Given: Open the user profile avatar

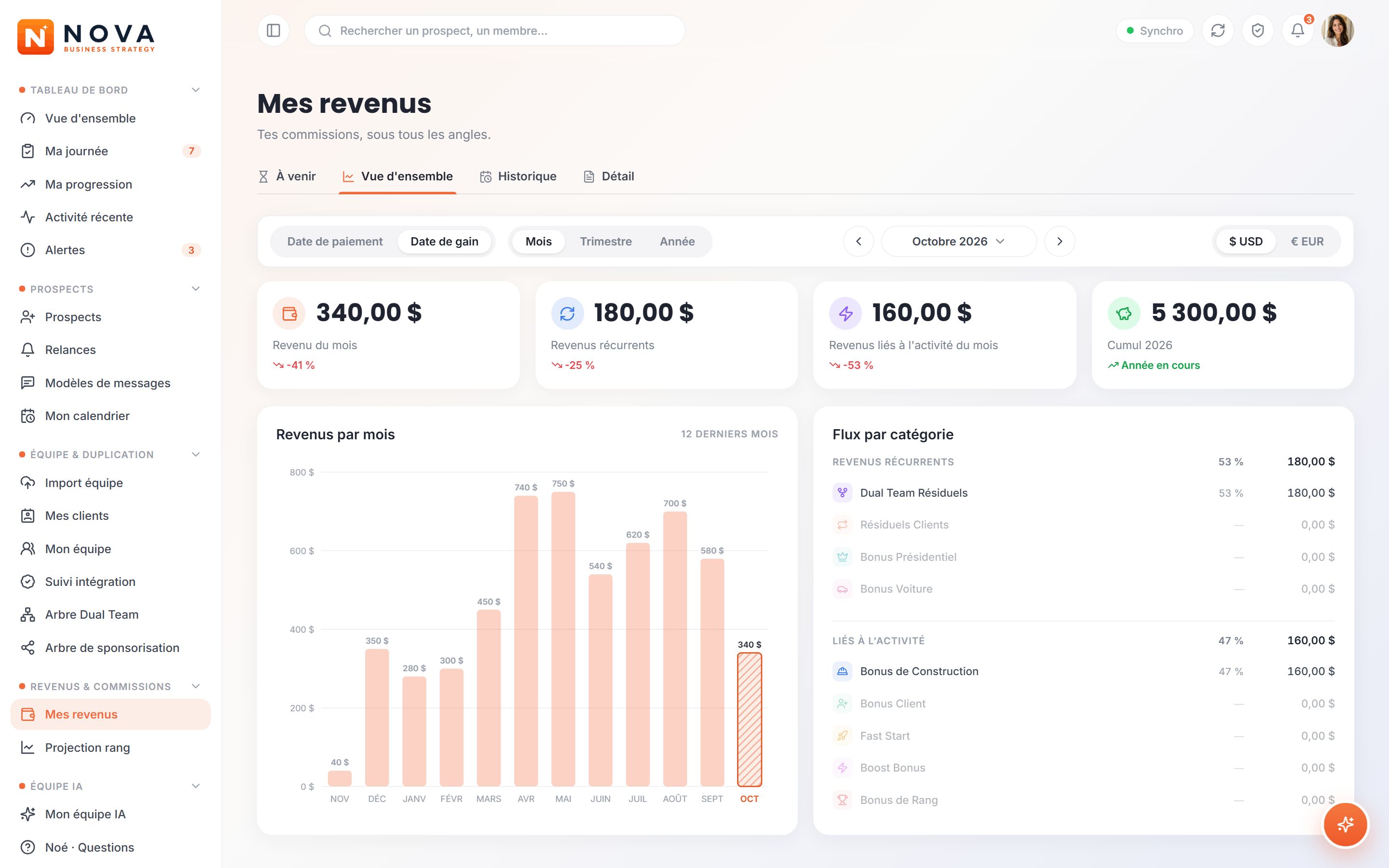Looking at the screenshot, I should (x=1338, y=30).
